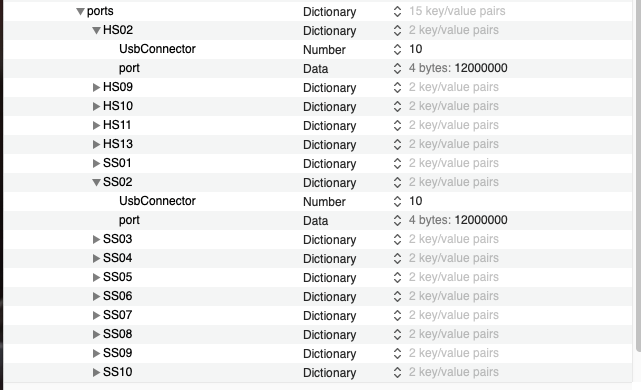641x390 pixels.
Task: Expand the SS08 entry
Action: point(96,334)
